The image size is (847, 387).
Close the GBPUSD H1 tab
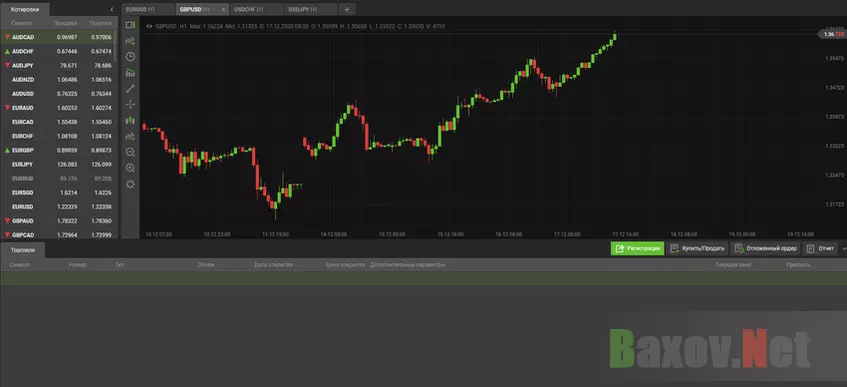223,10
